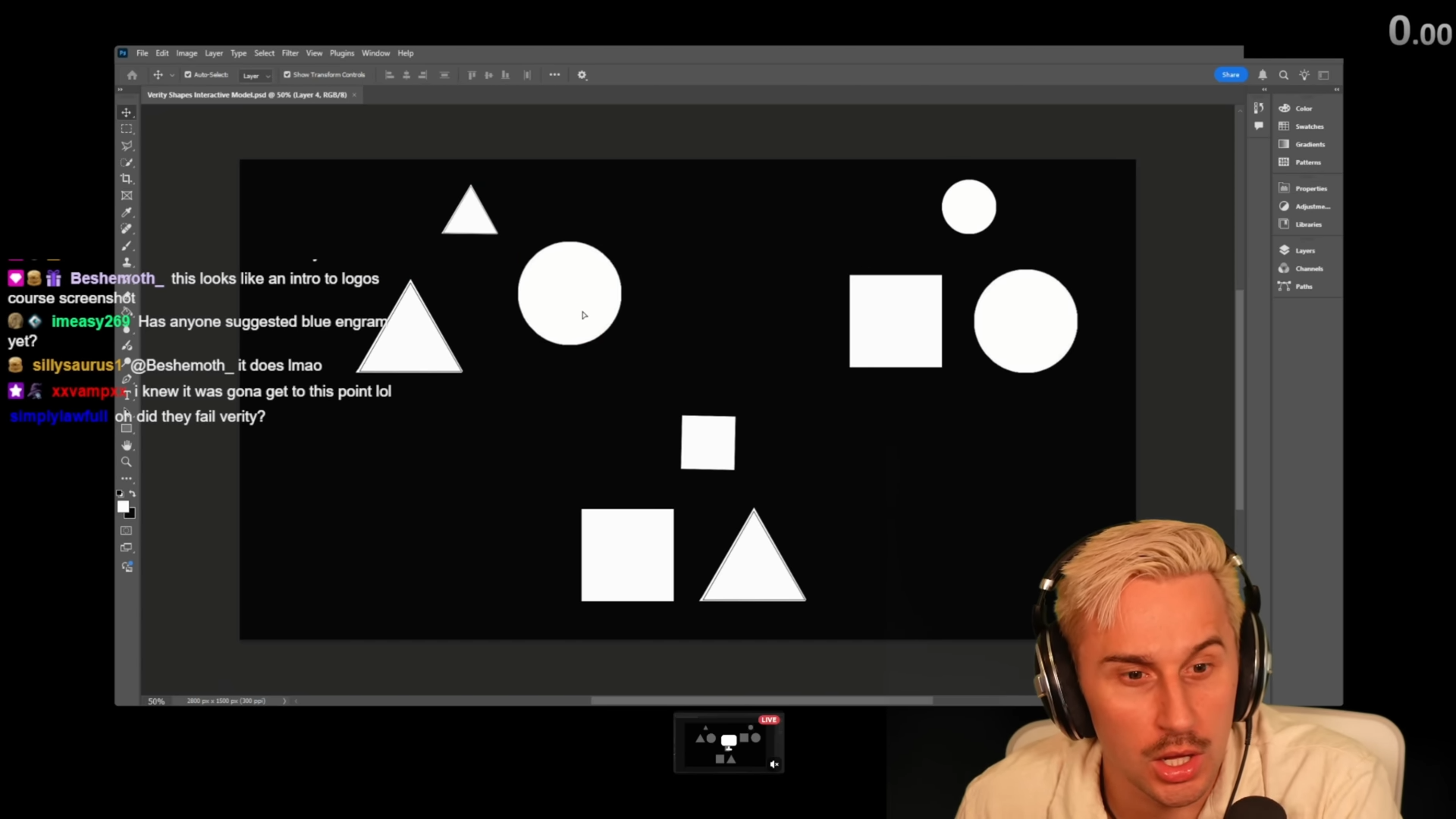Open the Edit menu
This screenshot has width=1456, height=819.
tap(162, 53)
